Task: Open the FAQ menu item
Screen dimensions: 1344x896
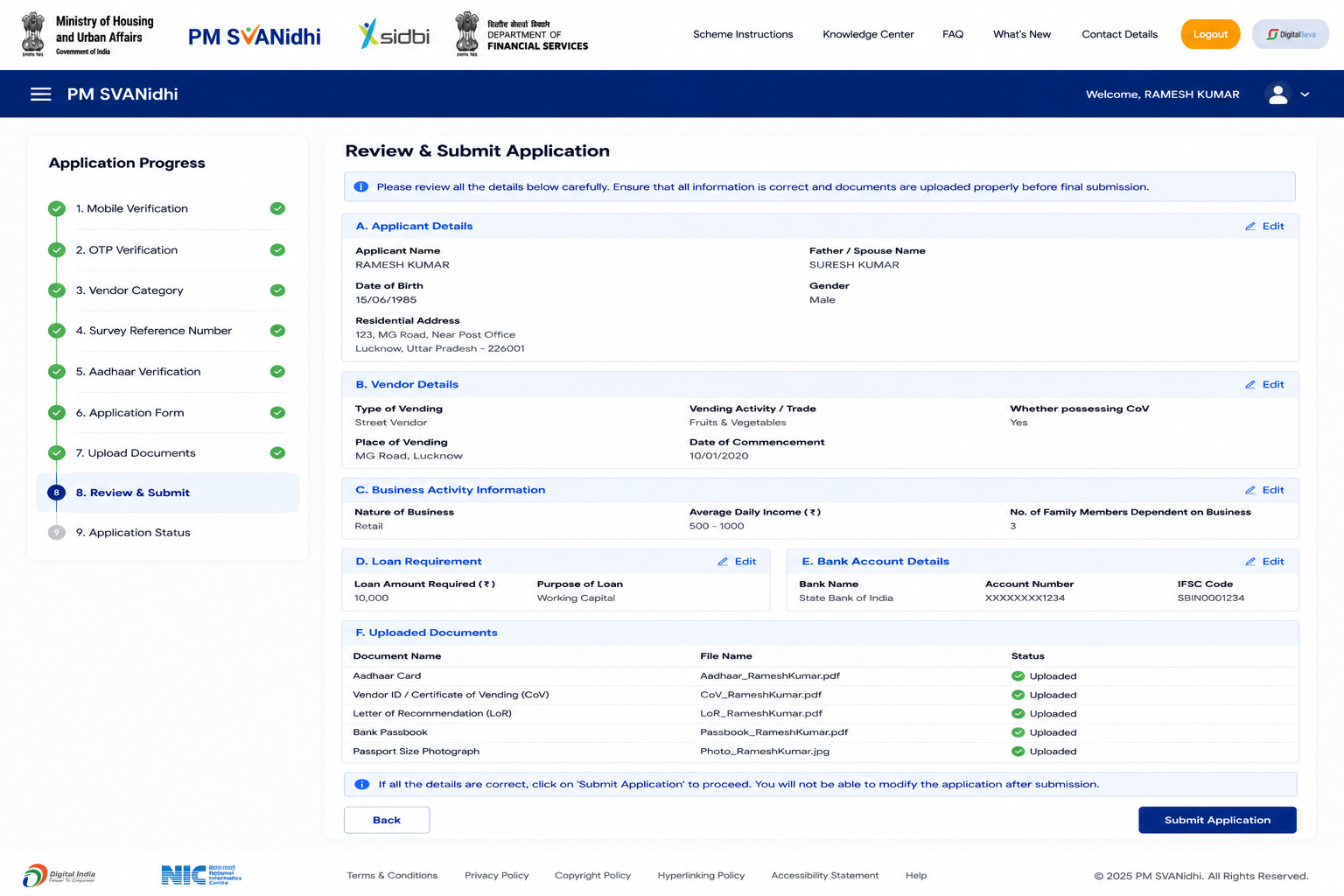Action: pos(953,34)
